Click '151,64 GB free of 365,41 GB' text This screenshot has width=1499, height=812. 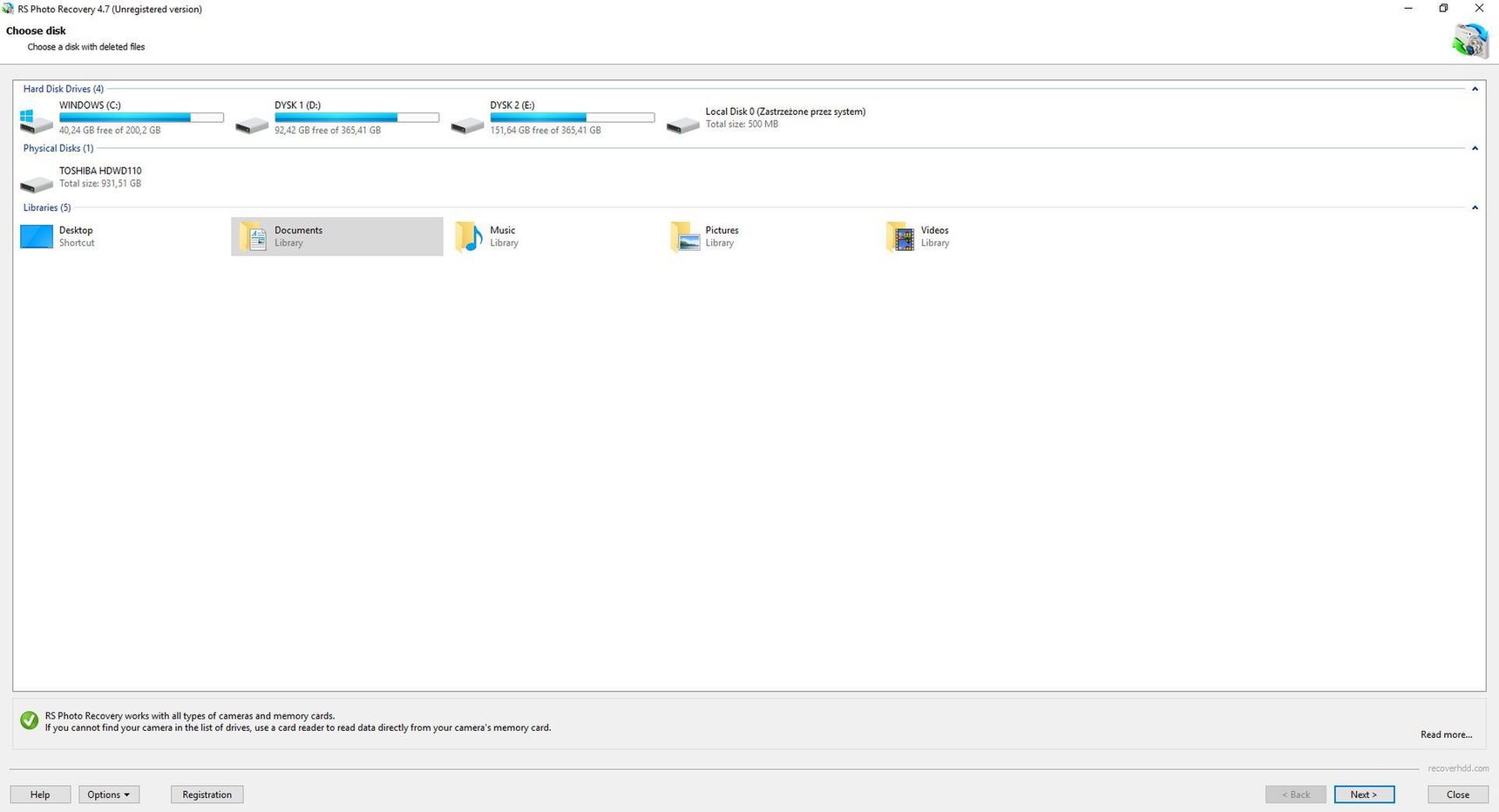tap(546, 131)
